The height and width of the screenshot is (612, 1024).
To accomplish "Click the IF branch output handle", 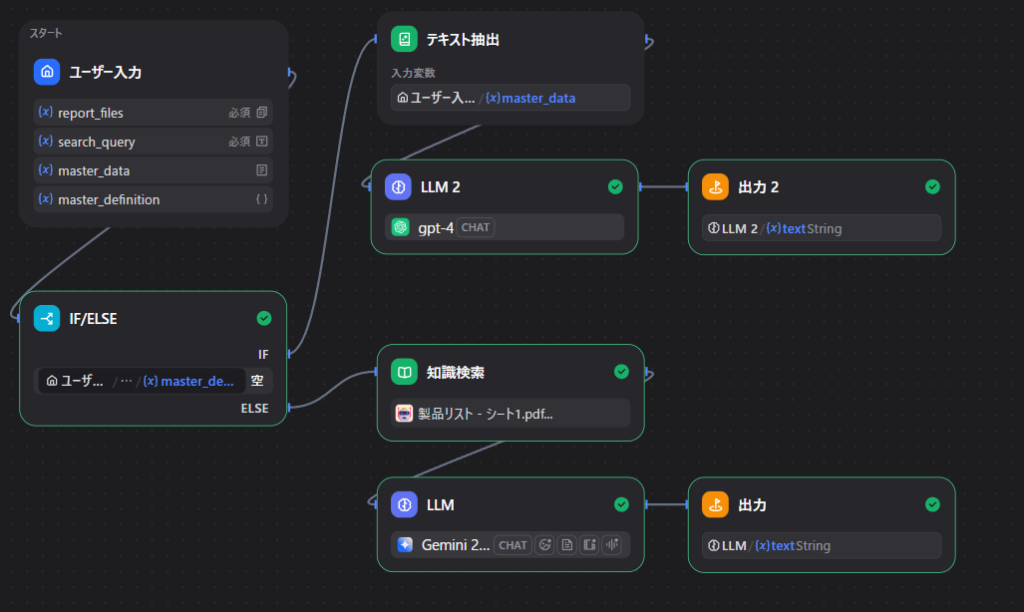I will (x=289, y=354).
